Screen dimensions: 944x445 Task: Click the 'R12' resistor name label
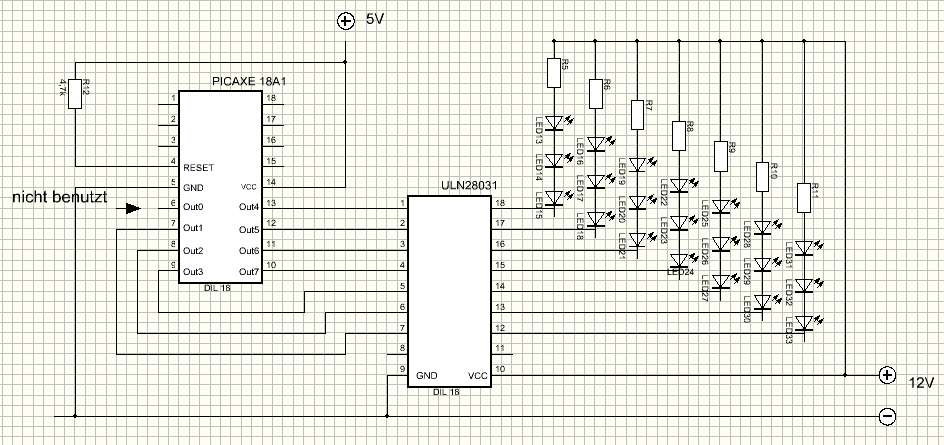86,86
